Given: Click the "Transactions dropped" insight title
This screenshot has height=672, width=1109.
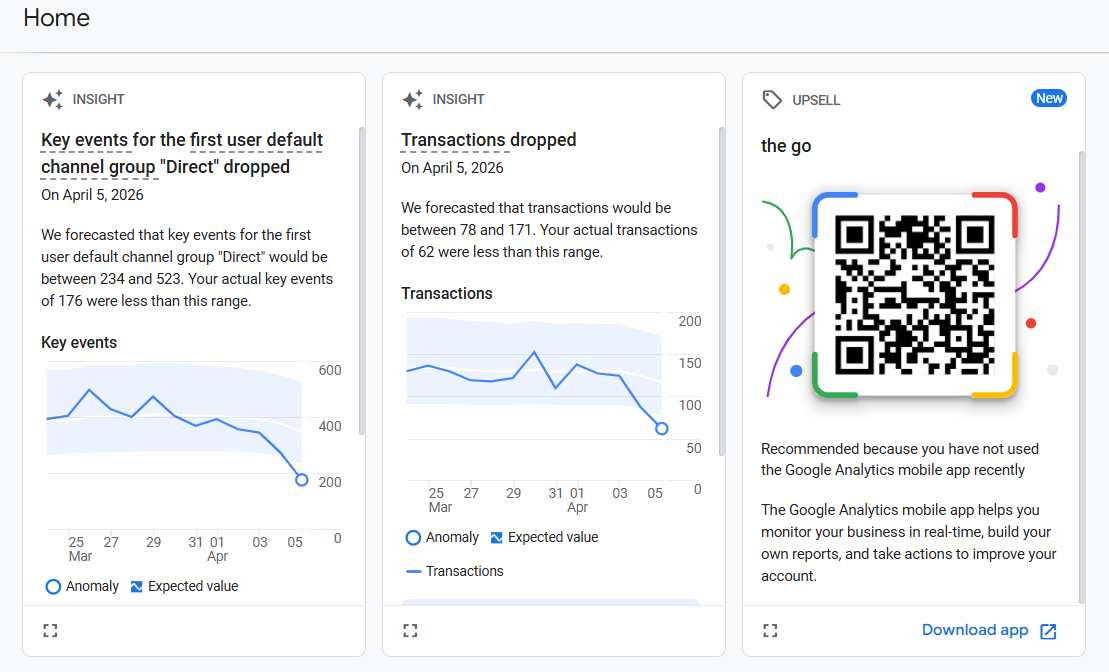Looking at the screenshot, I should [x=488, y=140].
